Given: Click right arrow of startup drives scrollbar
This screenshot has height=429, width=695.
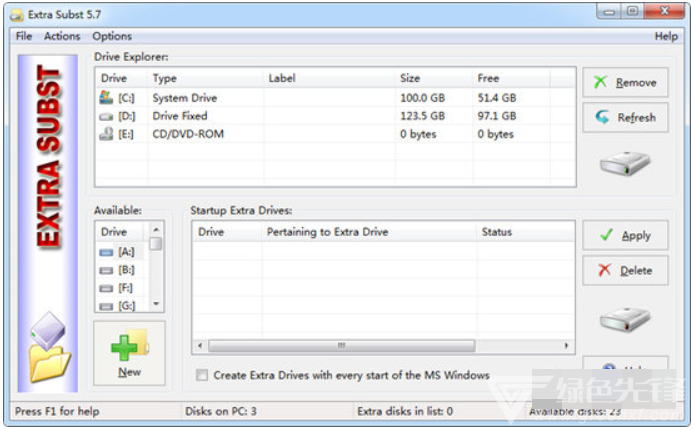Looking at the screenshot, I should point(566,345).
